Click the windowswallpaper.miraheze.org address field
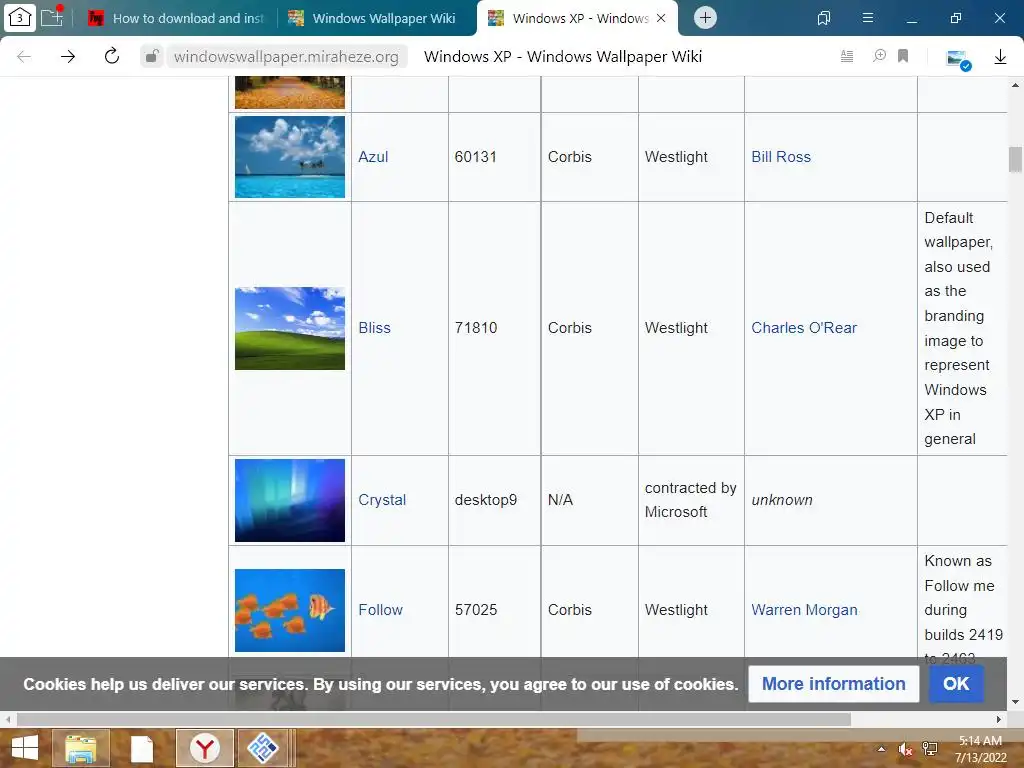This screenshot has height=768, width=1024. [286, 57]
